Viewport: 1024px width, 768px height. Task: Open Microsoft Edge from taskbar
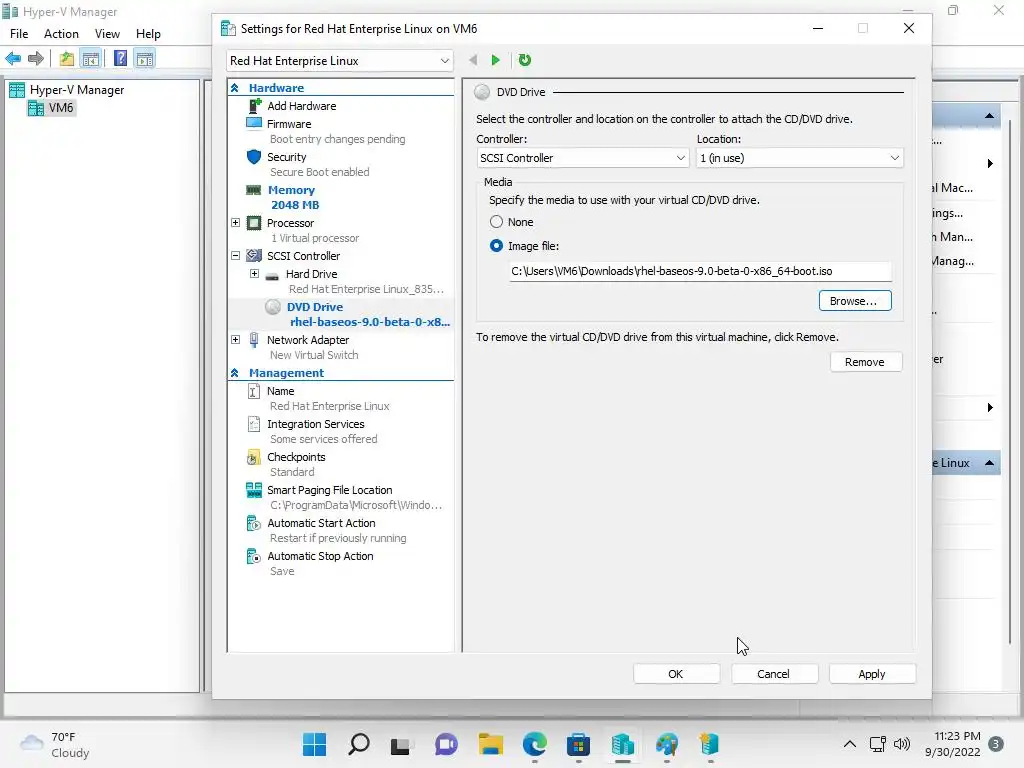coord(535,744)
